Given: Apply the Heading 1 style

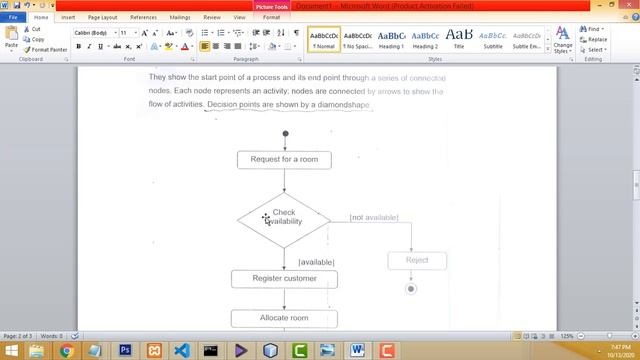Looking at the screenshot, I should tap(391, 40).
